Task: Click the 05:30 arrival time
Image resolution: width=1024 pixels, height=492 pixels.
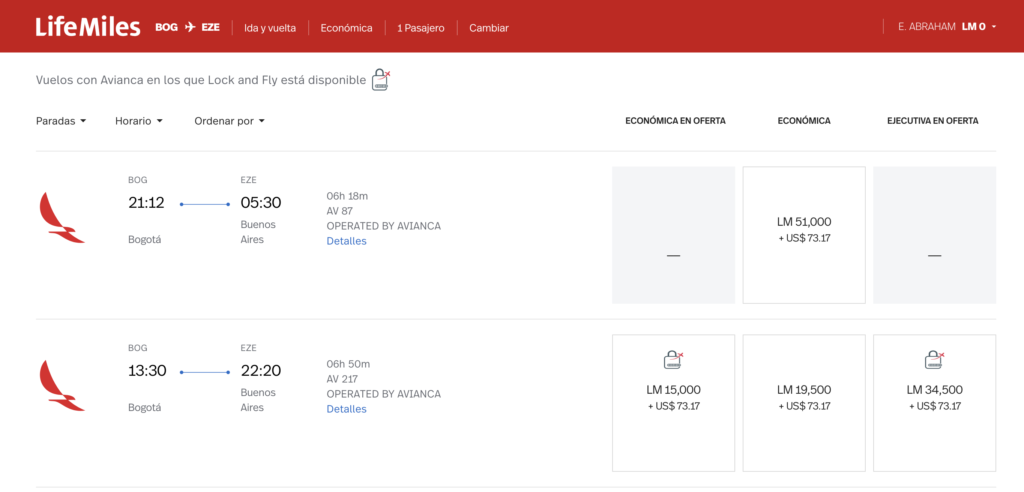Action: pos(261,203)
